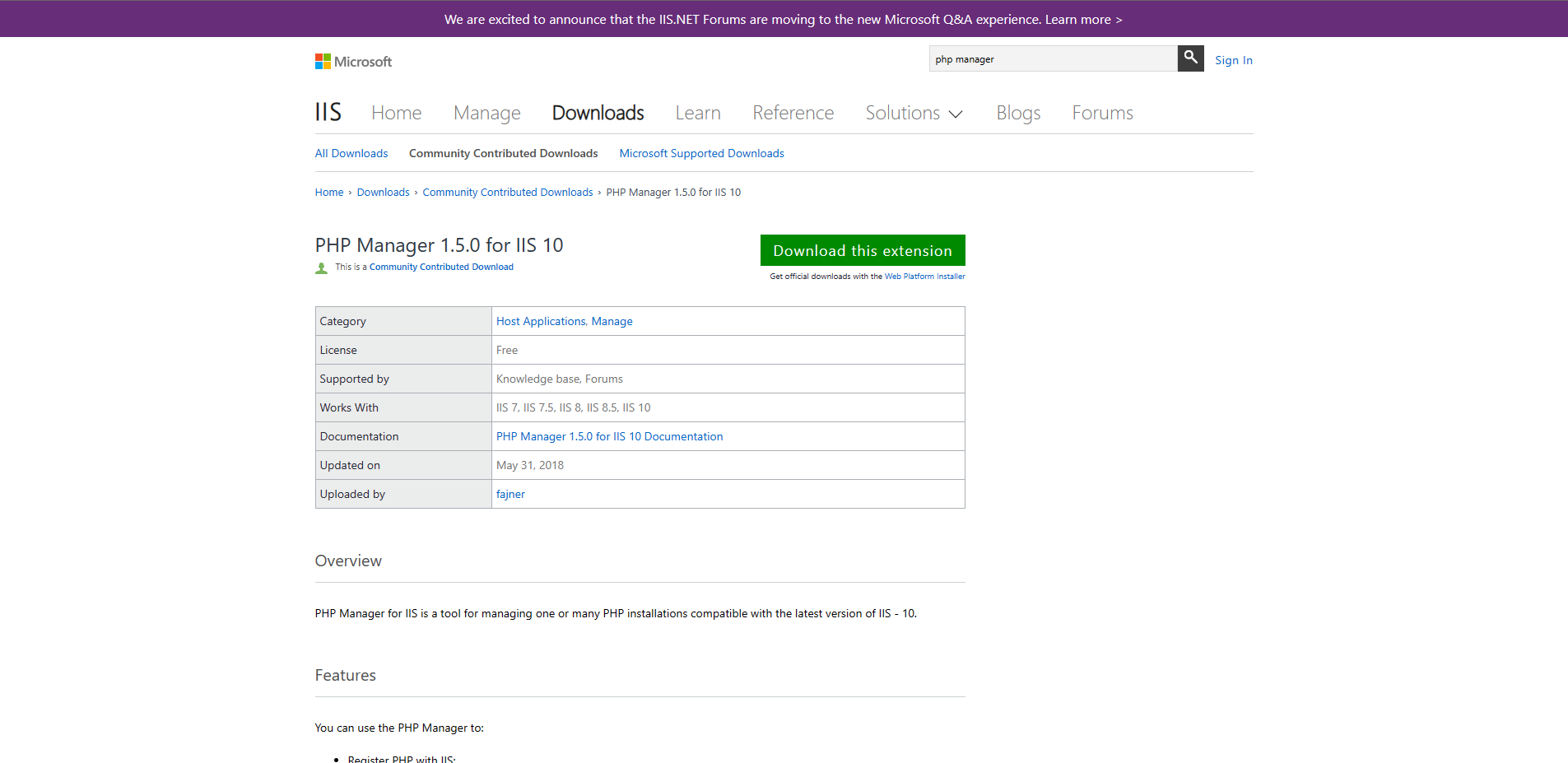This screenshot has width=1568, height=763.
Task: Open the Home nav item
Action: [x=396, y=113]
